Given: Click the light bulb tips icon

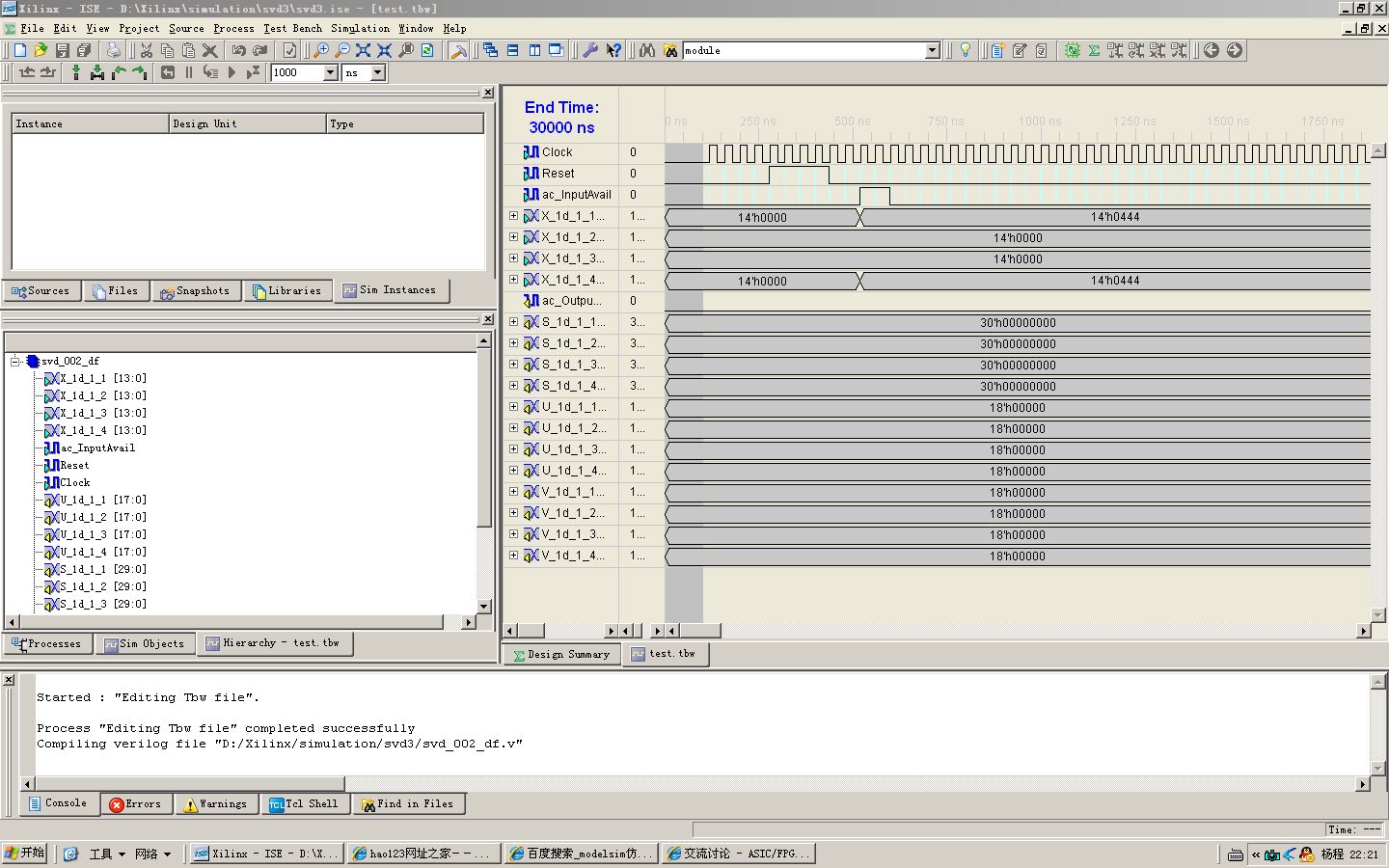Looking at the screenshot, I should tap(965, 50).
